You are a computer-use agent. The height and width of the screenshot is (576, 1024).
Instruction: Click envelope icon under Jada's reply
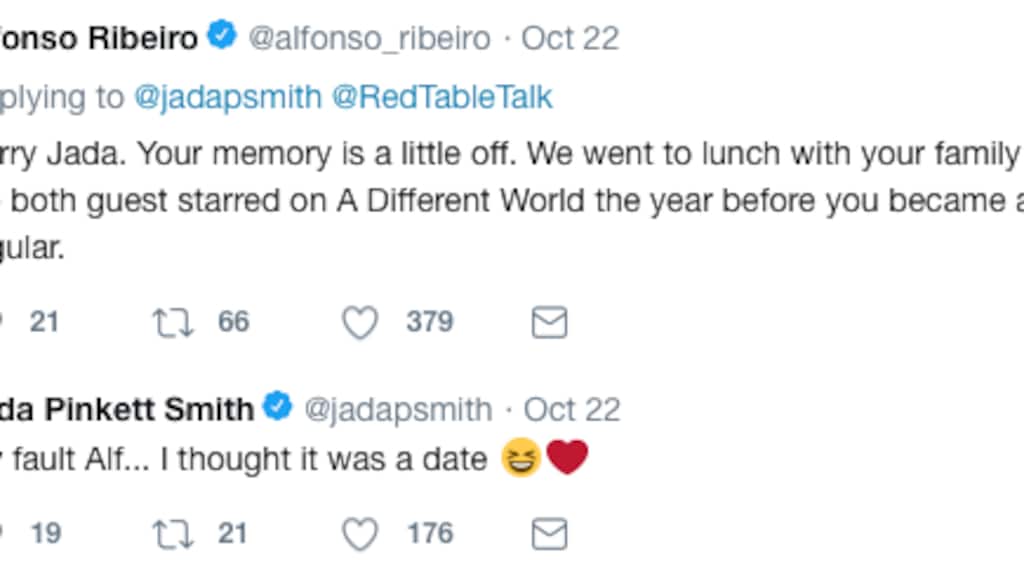tap(549, 533)
